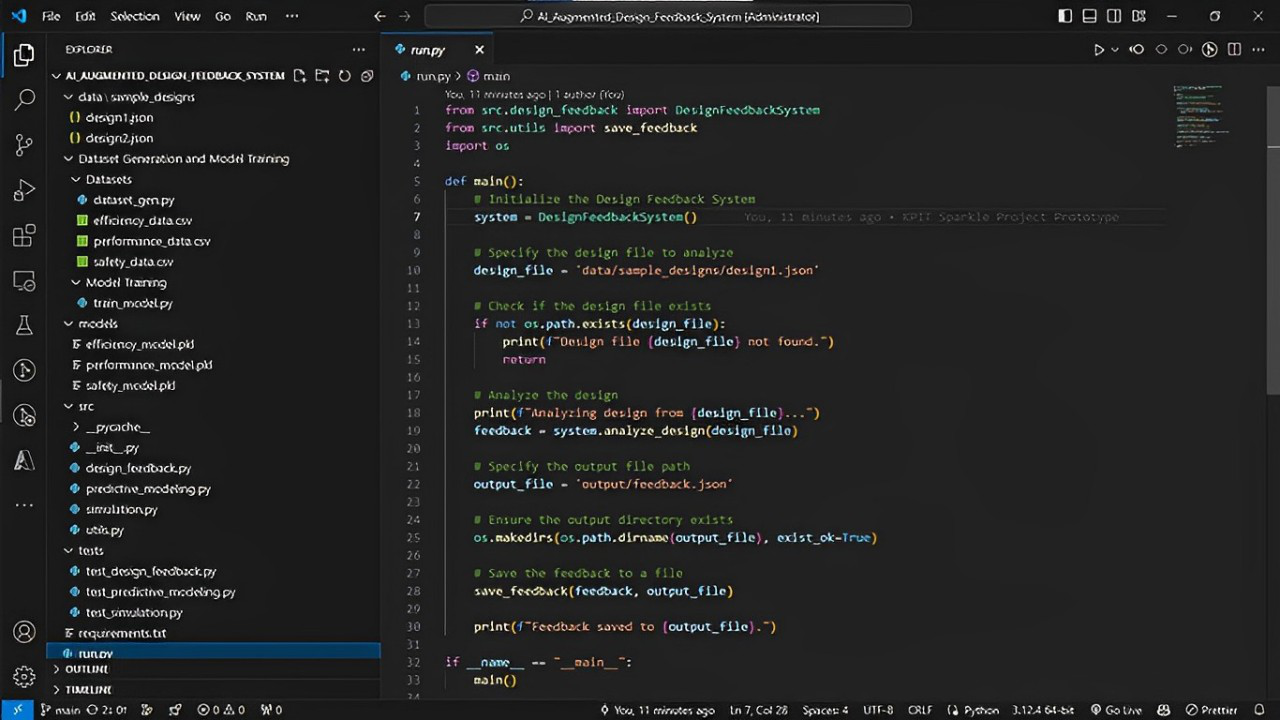Open the Extensions view
Image resolution: width=1280 pixels, height=720 pixels.
(24, 236)
